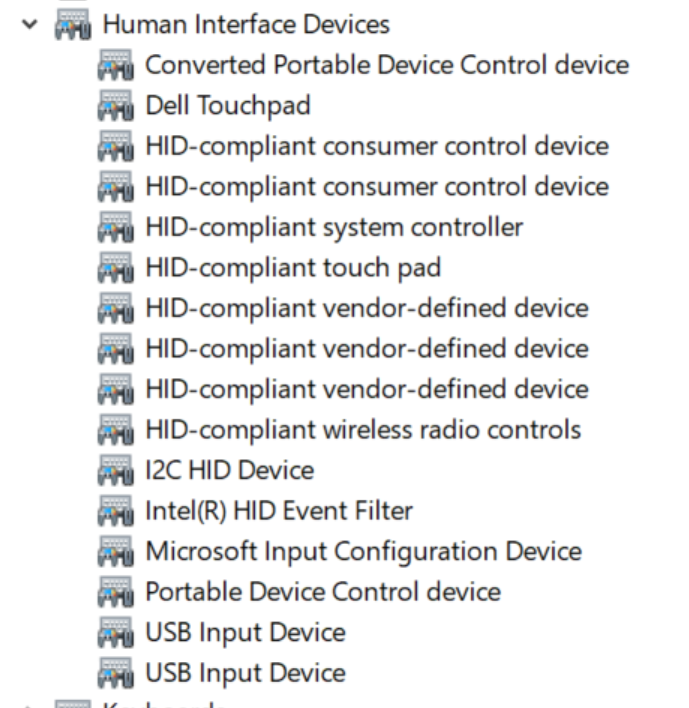Click the HID-compliant wireless radio controls icon
The image size is (689, 708).
click(x=116, y=430)
